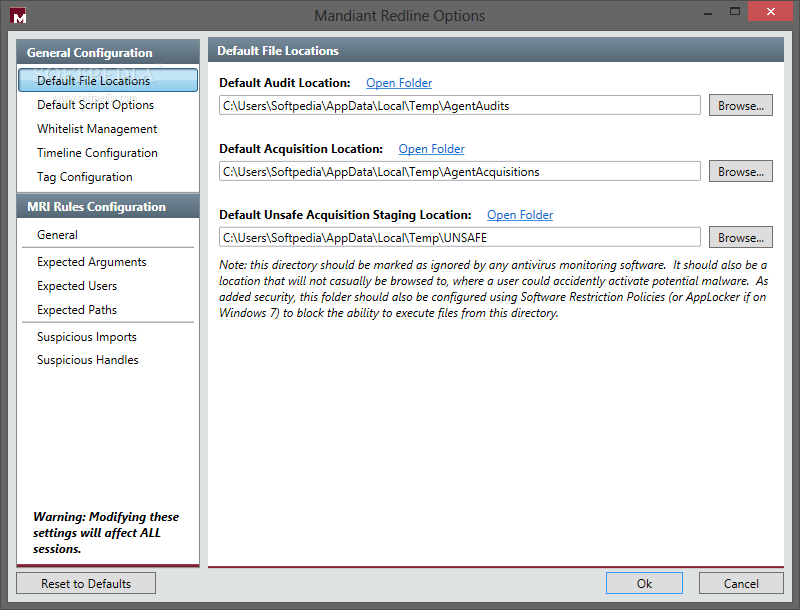The height and width of the screenshot is (610, 800).
Task: Confirm with the Ok button
Action: pyautogui.click(x=644, y=583)
